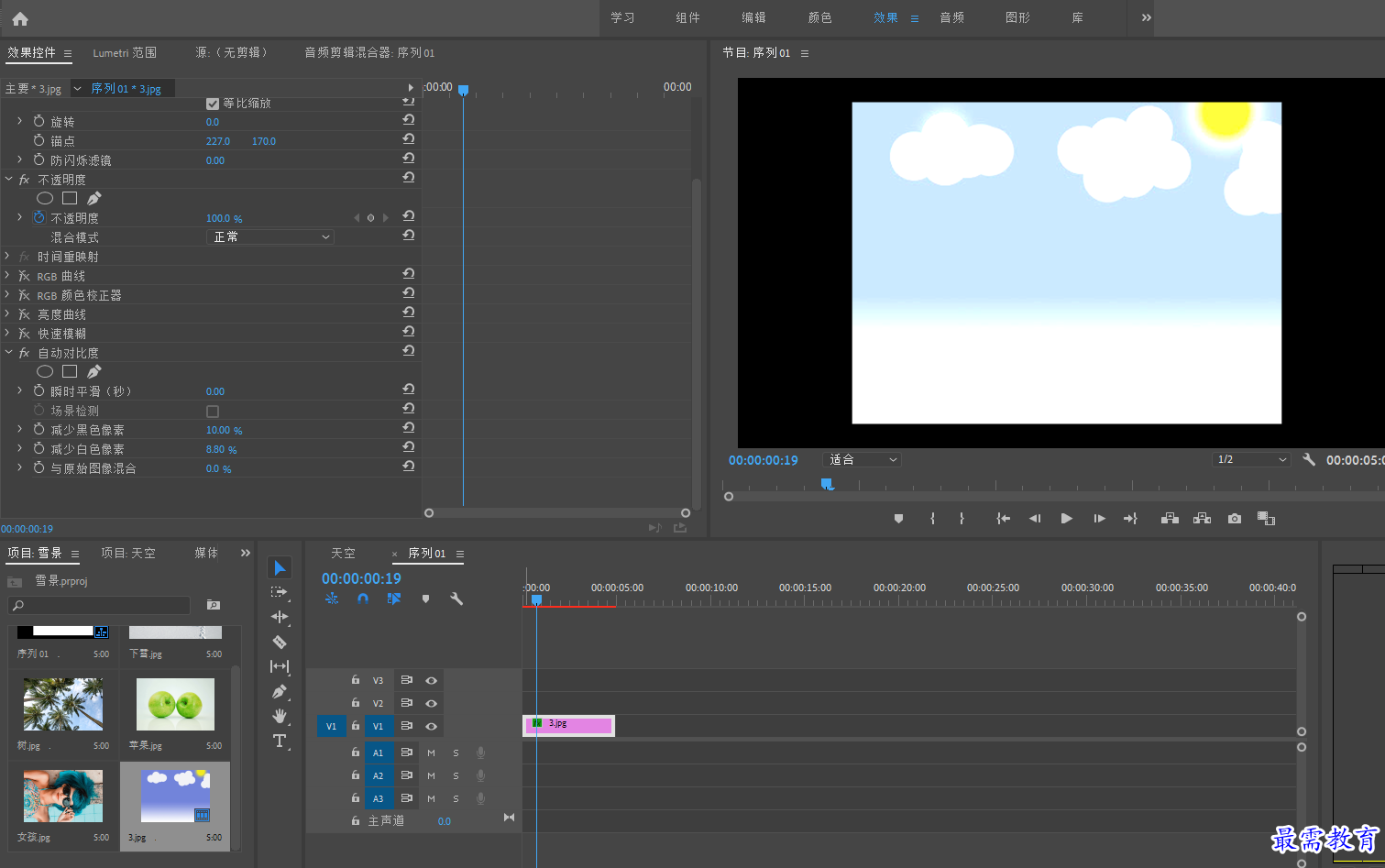The width and height of the screenshot is (1385, 868).
Task: Open the 混合模式 blend mode dropdown
Action: [x=271, y=237]
